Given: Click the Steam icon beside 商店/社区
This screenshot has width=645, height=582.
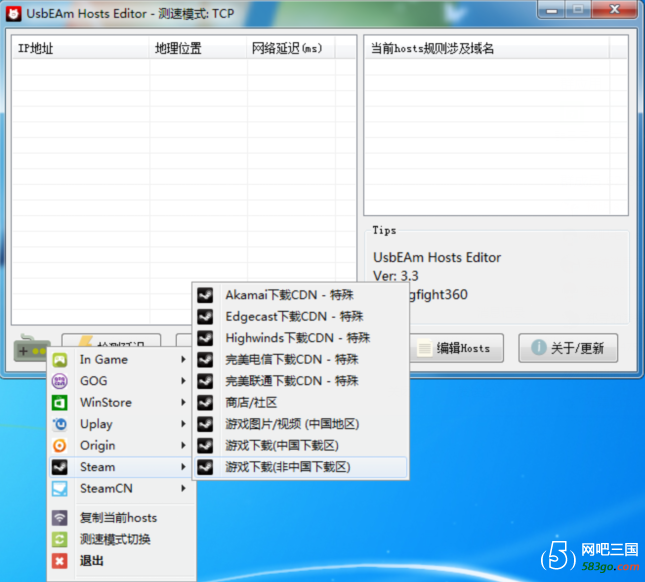Looking at the screenshot, I should point(205,402).
